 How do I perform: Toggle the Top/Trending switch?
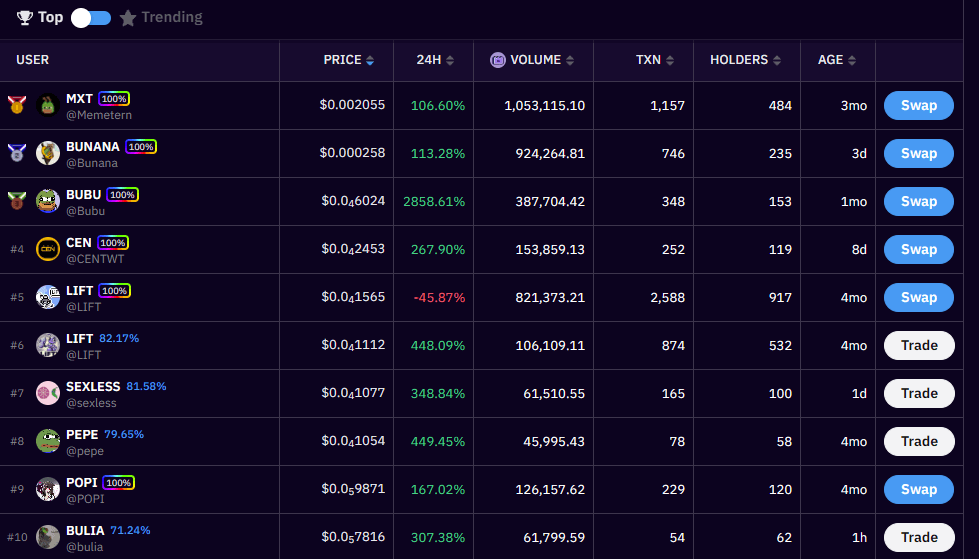point(91,17)
